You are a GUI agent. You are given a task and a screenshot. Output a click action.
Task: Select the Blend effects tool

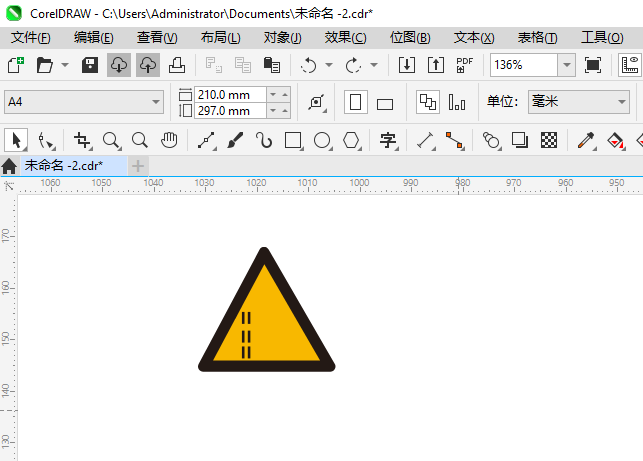491,141
